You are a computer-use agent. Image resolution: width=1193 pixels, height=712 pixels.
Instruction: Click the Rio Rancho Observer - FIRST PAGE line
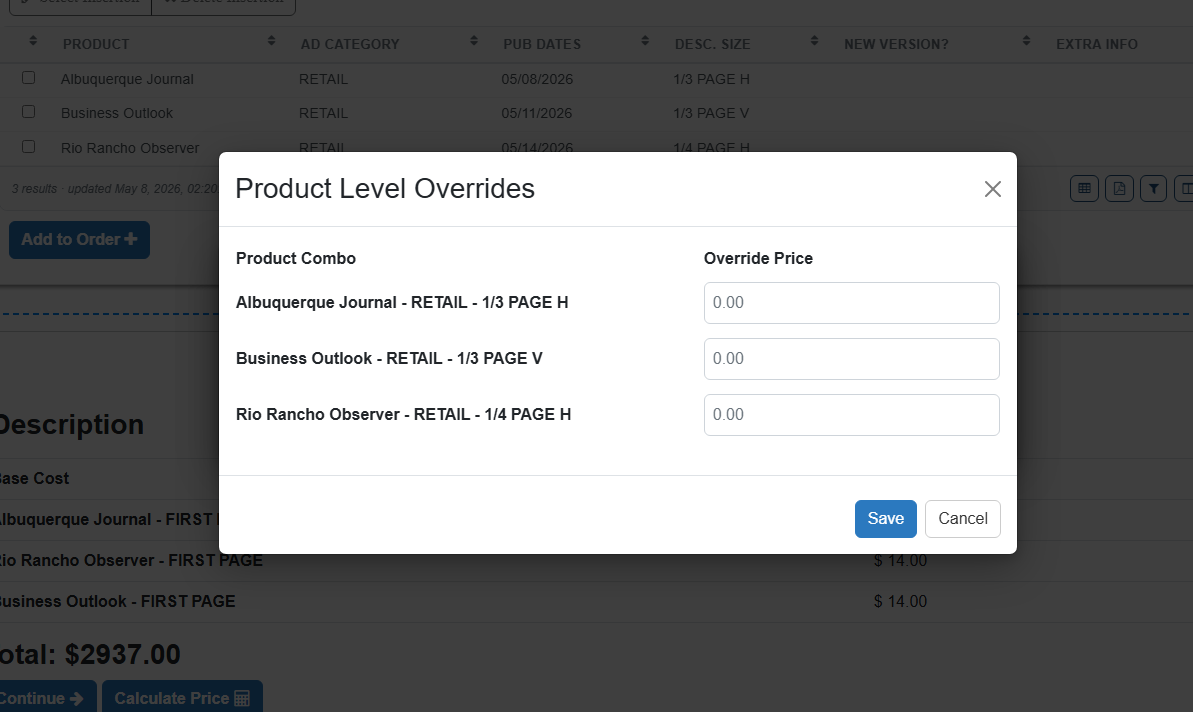pyautogui.click(x=131, y=561)
